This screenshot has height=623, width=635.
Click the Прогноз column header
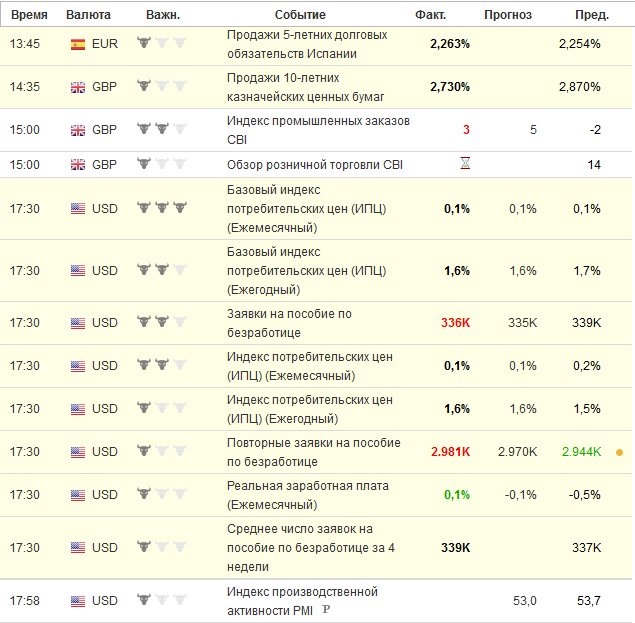click(x=508, y=15)
